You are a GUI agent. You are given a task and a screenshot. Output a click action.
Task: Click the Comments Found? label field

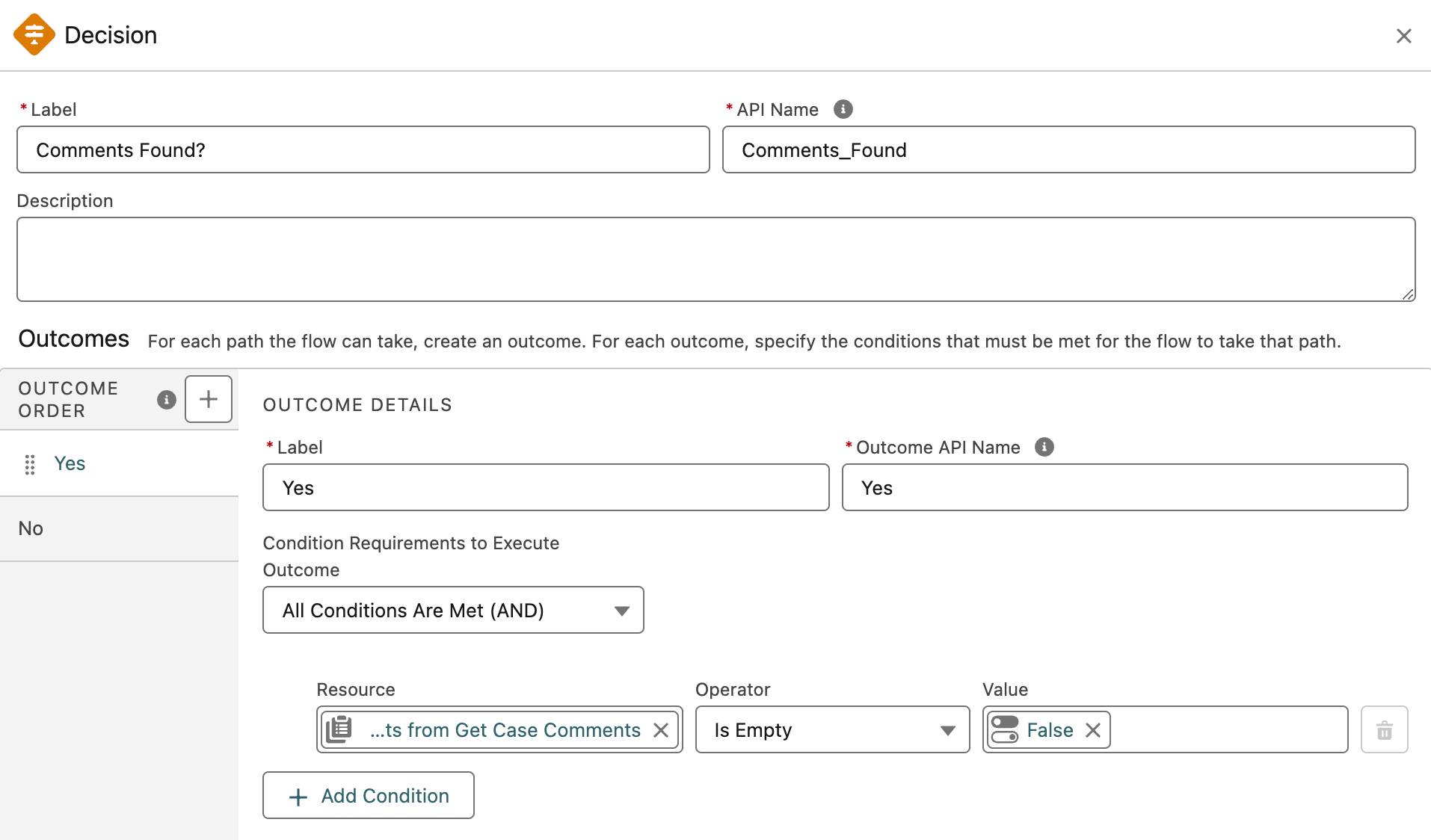coord(363,149)
